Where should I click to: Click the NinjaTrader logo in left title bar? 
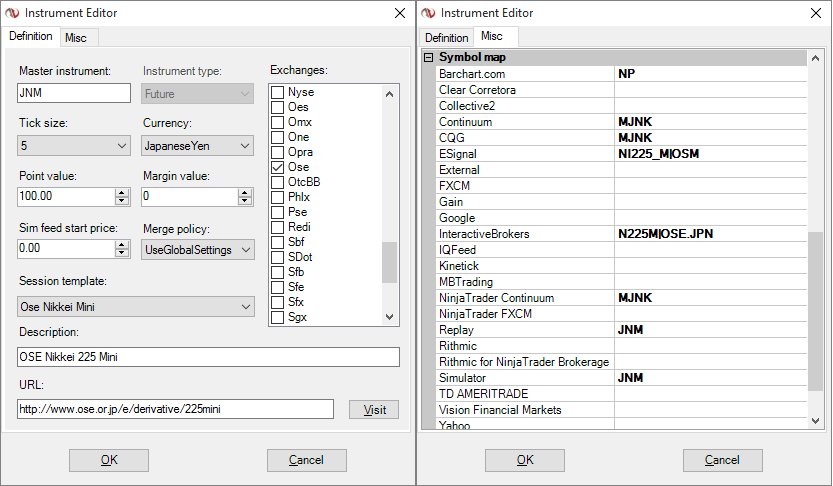[x=14, y=13]
